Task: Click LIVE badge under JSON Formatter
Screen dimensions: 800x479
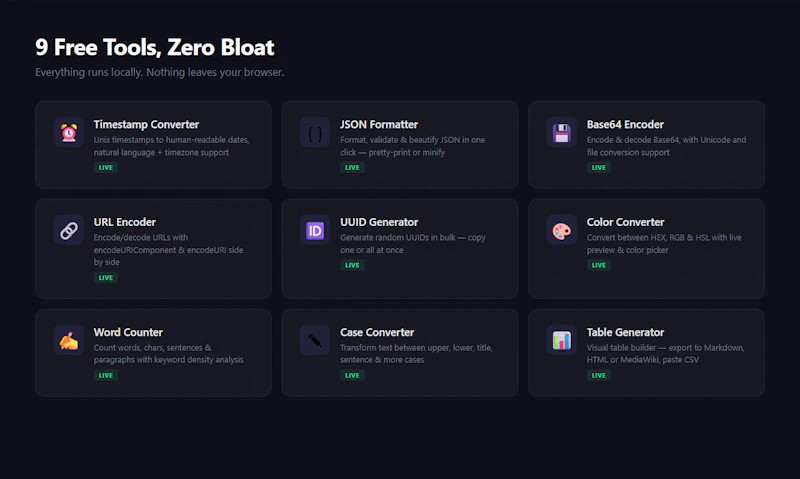Action: pyautogui.click(x=352, y=167)
